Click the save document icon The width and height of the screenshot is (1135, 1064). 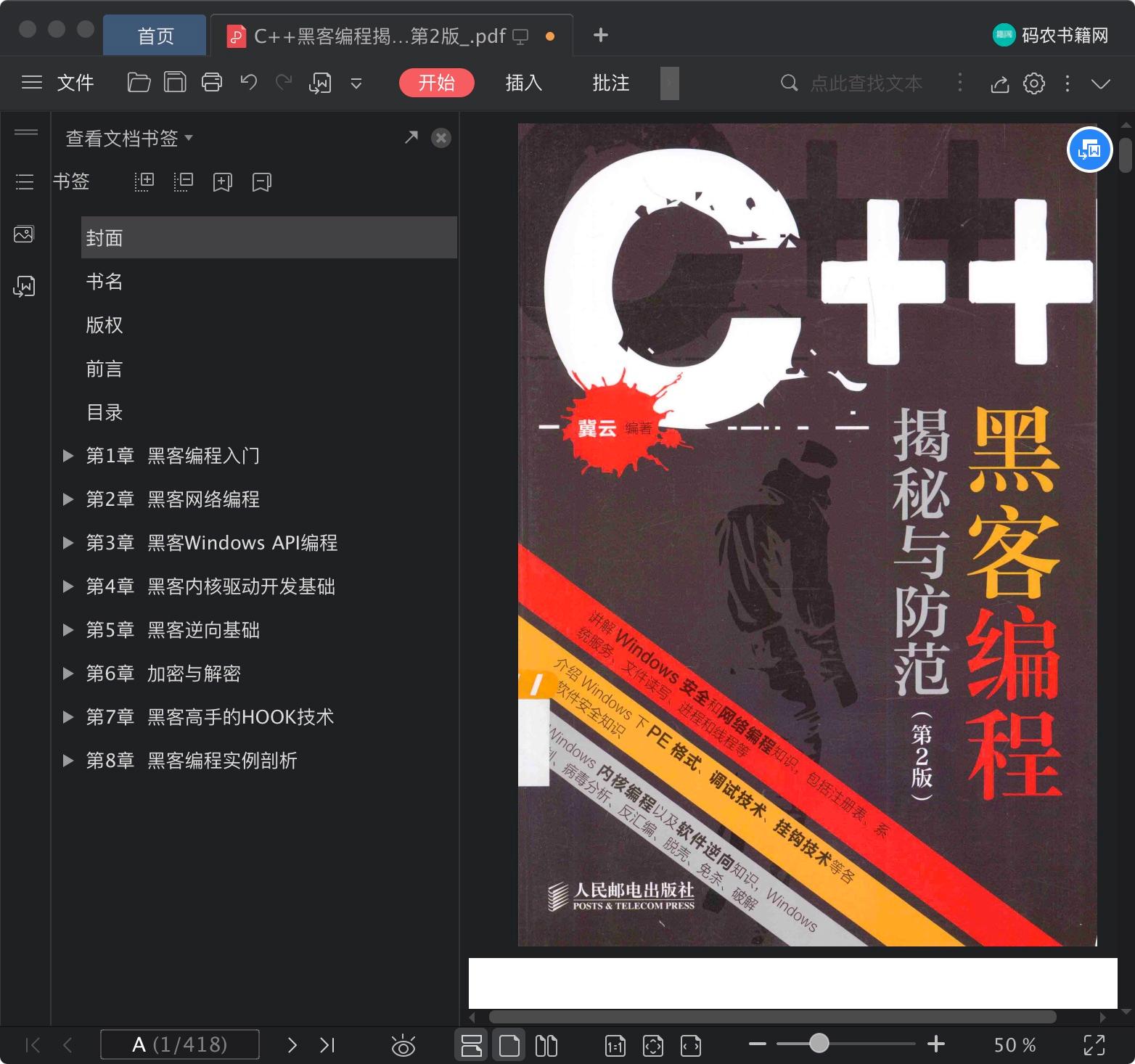point(175,83)
